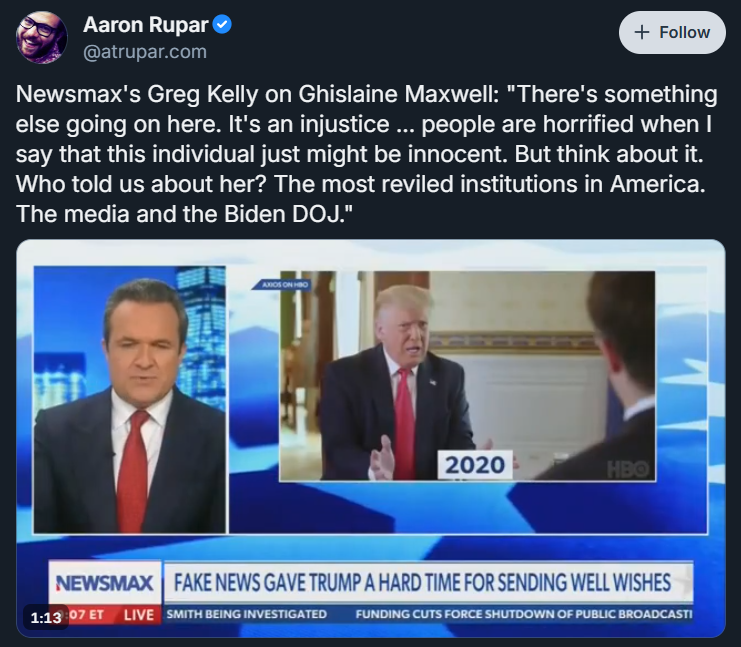
Task: Click the Greg Kelly anchor panel
Action: tap(130, 400)
